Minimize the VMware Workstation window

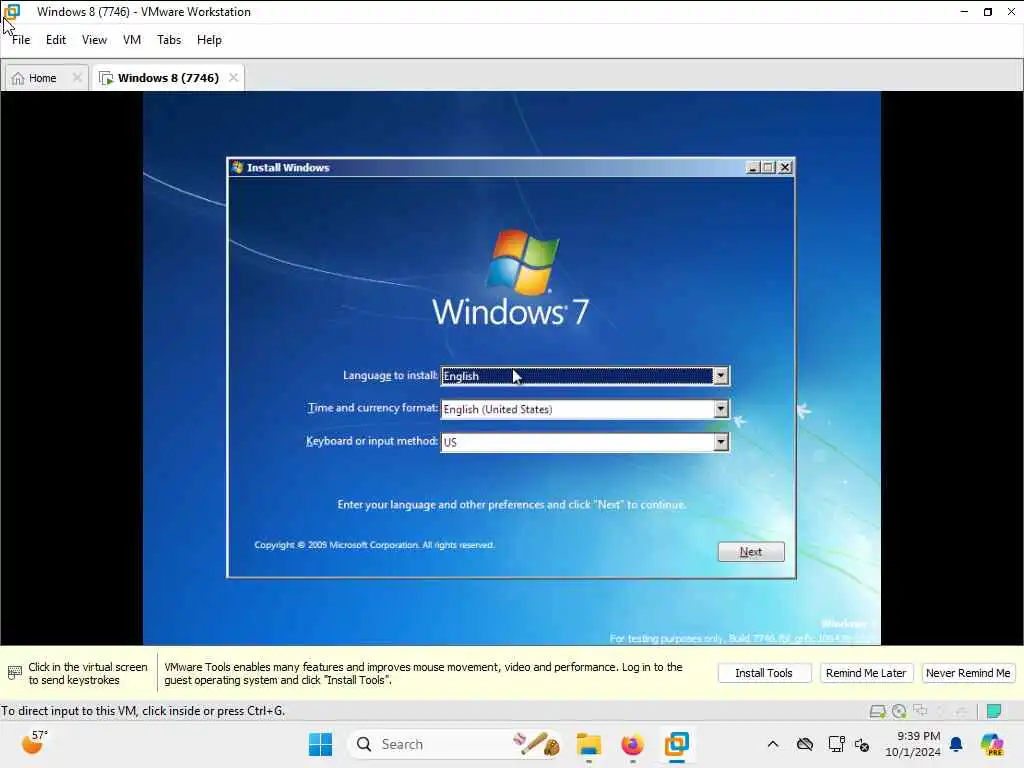coord(964,12)
